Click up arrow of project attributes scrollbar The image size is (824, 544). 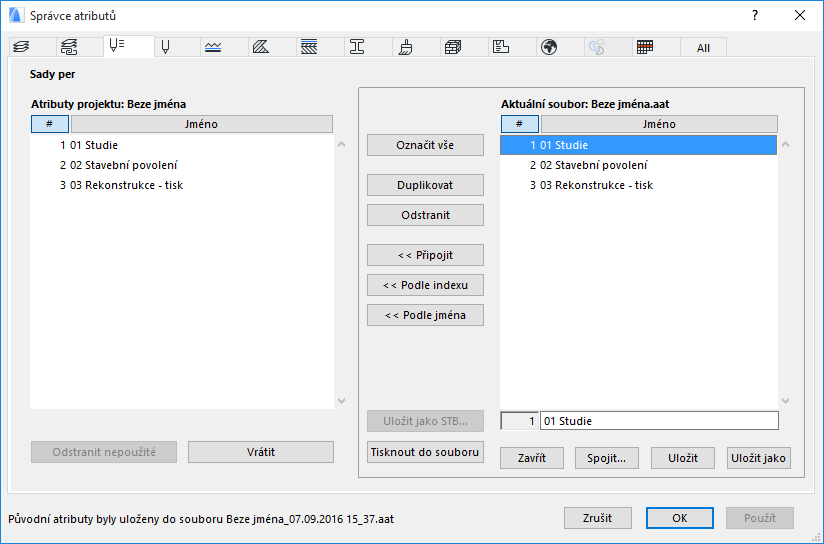(x=342, y=144)
